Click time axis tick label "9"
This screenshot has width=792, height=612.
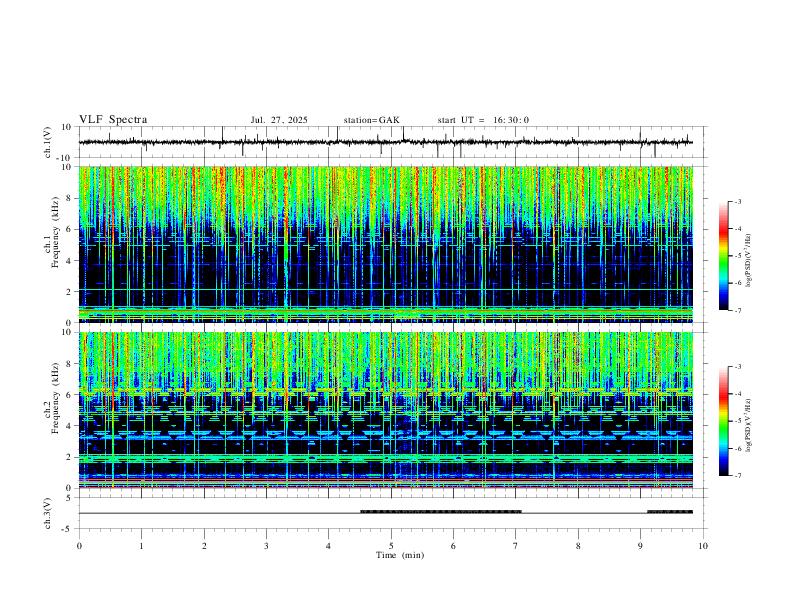pos(640,546)
